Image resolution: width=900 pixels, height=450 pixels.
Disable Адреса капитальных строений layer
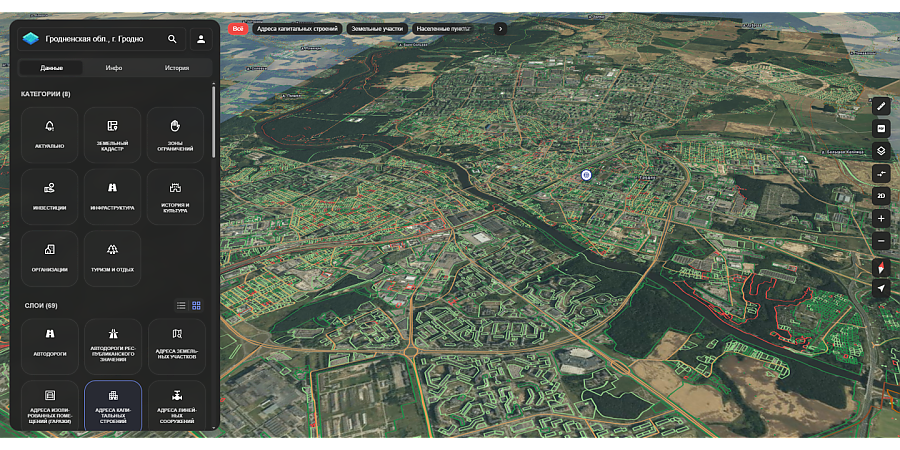(x=112, y=406)
